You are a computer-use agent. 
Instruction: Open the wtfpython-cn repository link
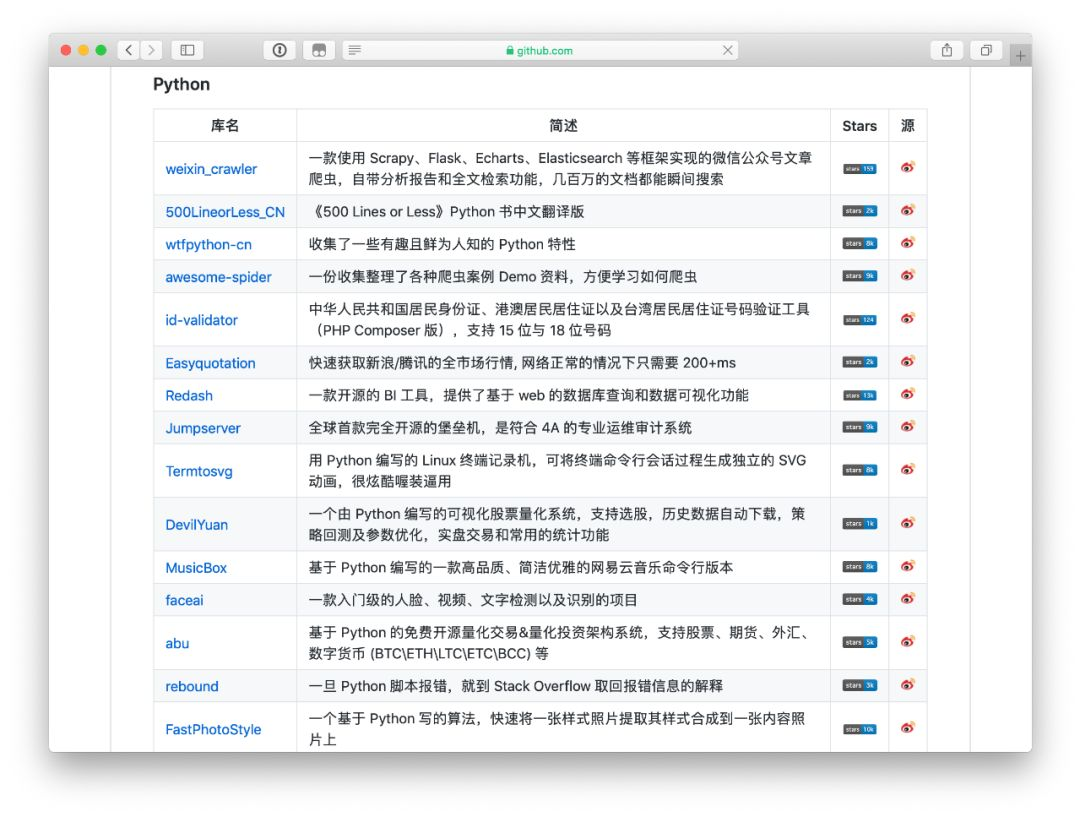(x=209, y=245)
